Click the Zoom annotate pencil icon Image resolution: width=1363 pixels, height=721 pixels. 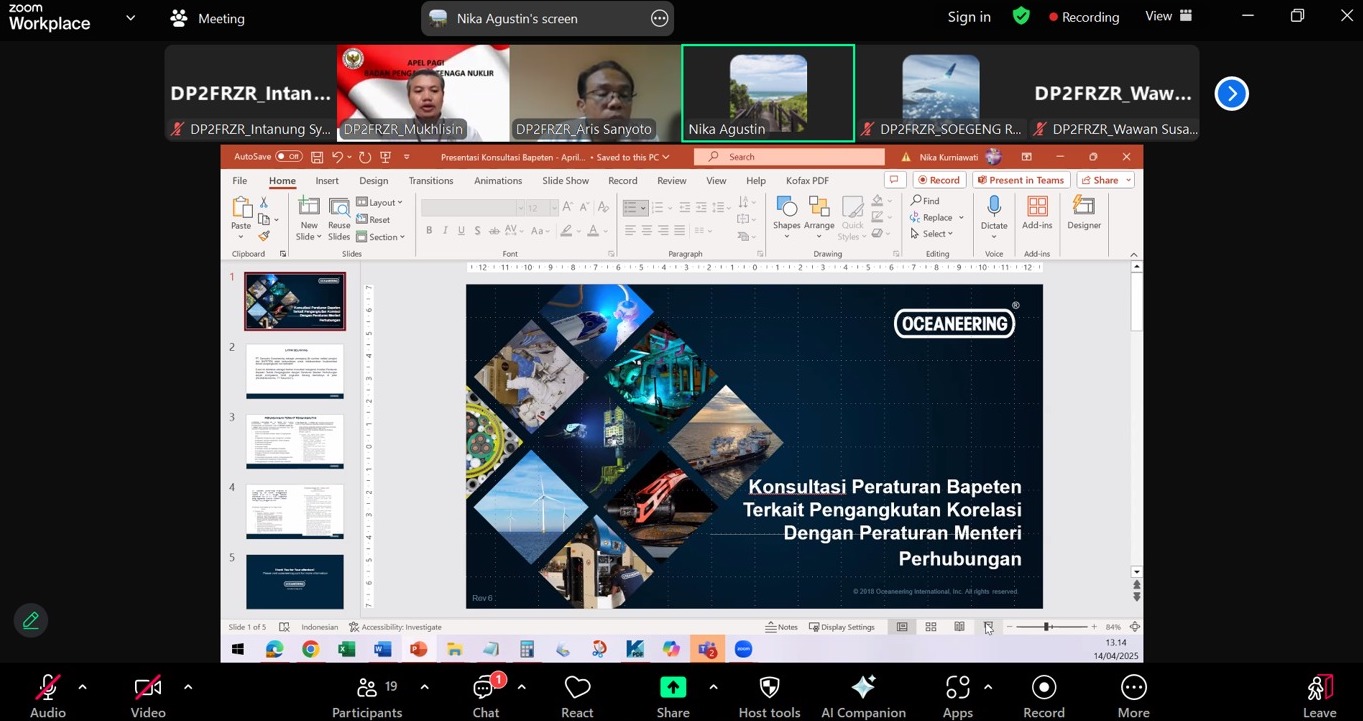(31, 621)
